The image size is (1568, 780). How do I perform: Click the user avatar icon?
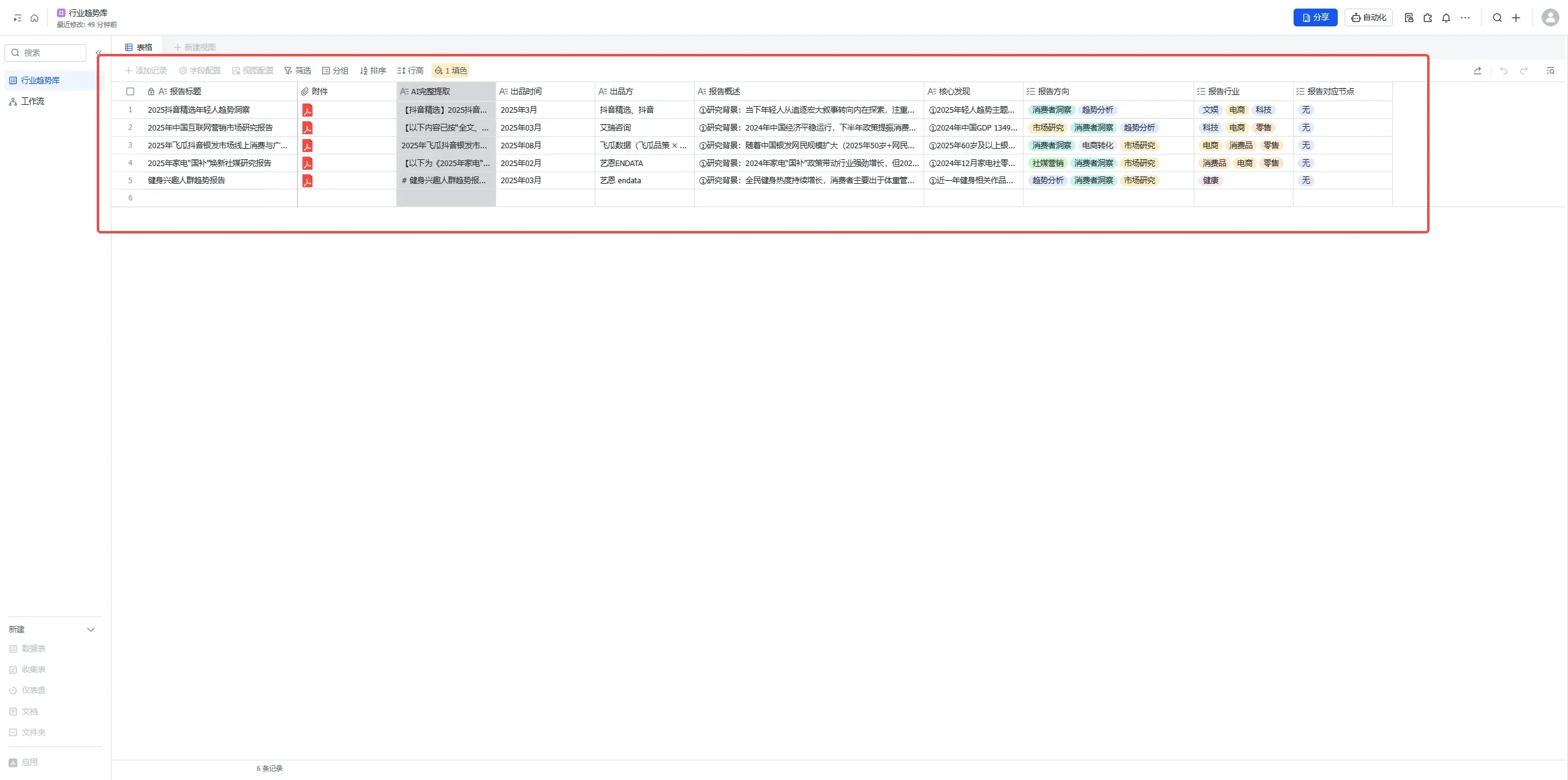pyautogui.click(x=1550, y=18)
